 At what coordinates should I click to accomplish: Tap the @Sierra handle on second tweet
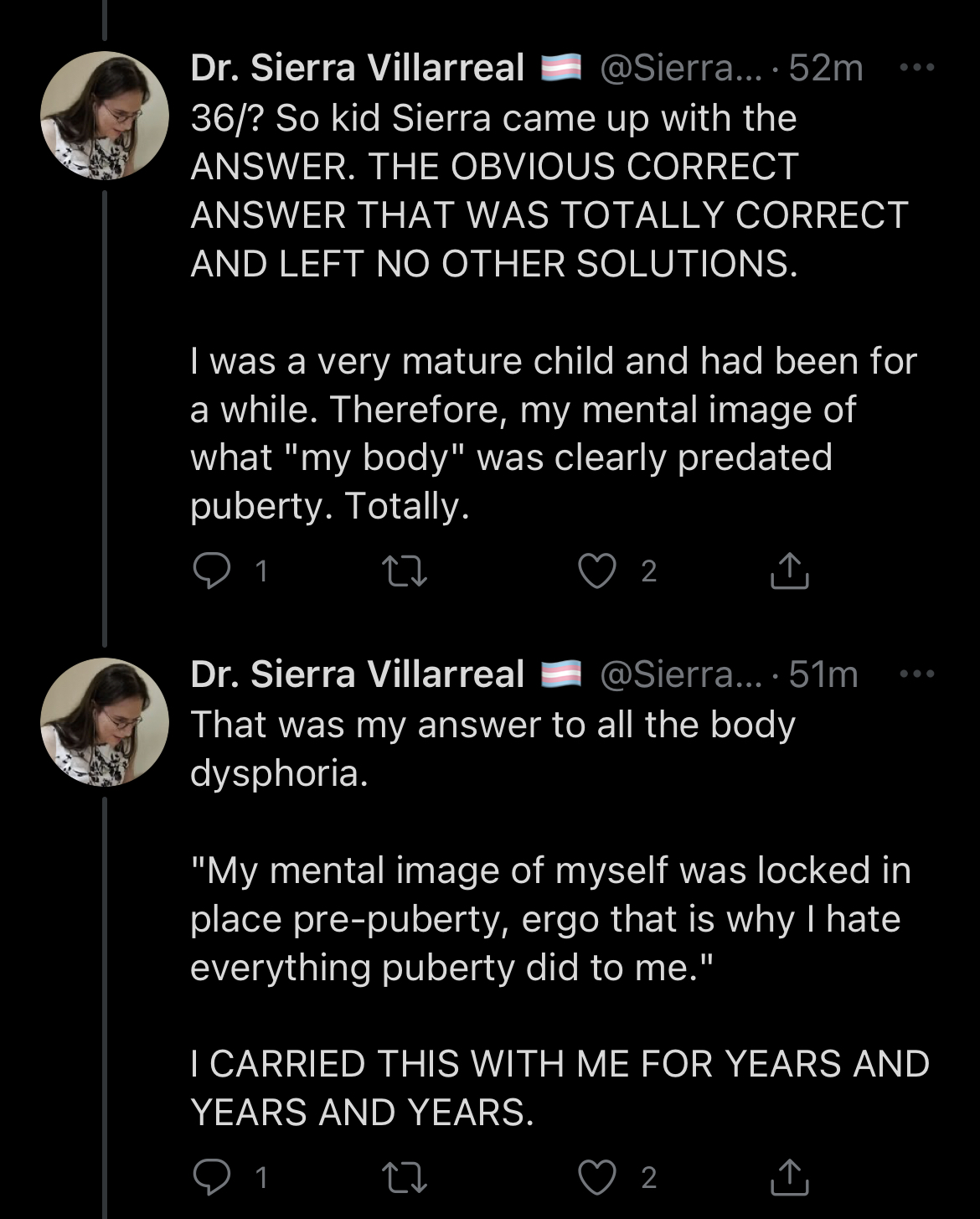(x=680, y=674)
